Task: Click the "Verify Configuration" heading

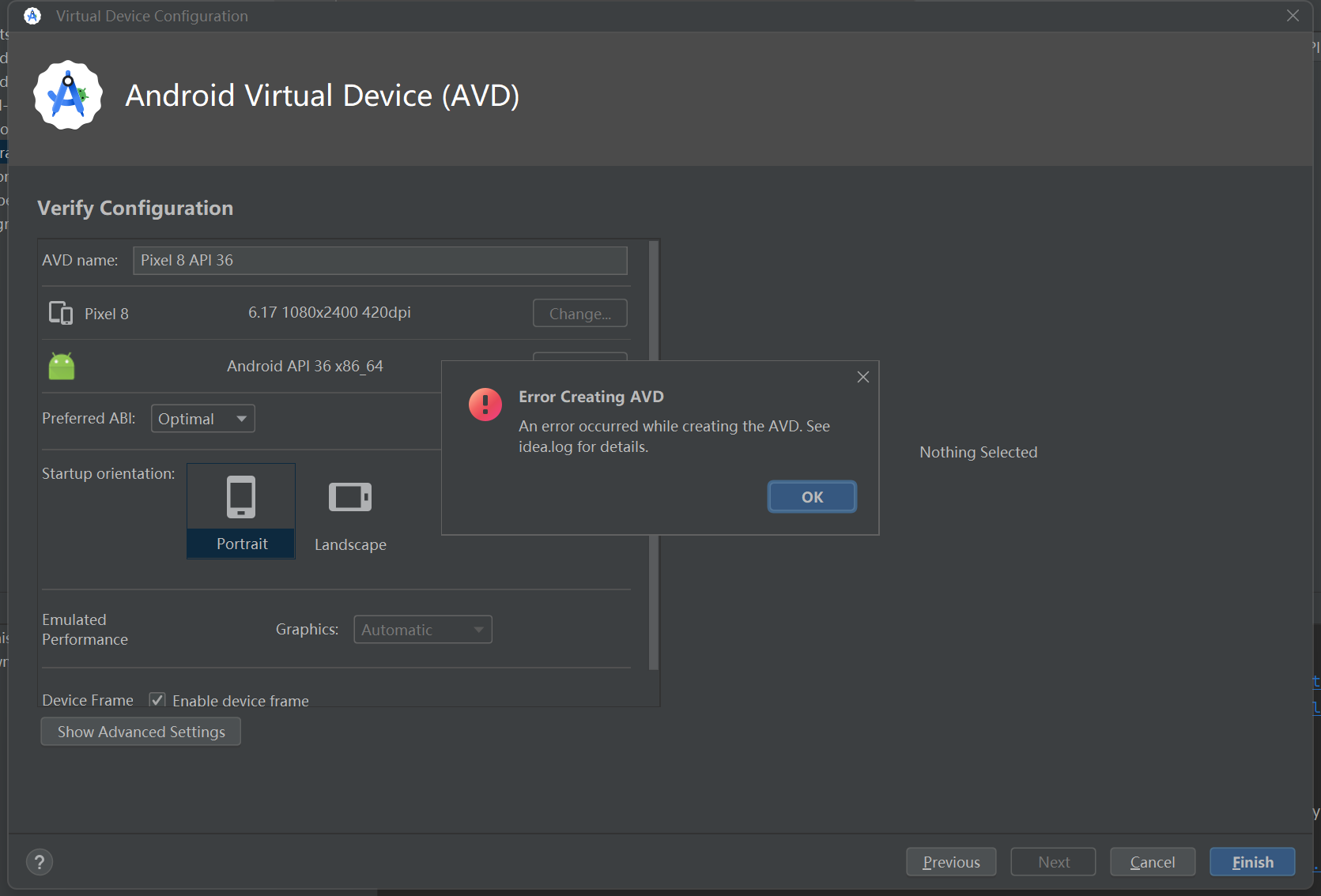Action: [135, 208]
